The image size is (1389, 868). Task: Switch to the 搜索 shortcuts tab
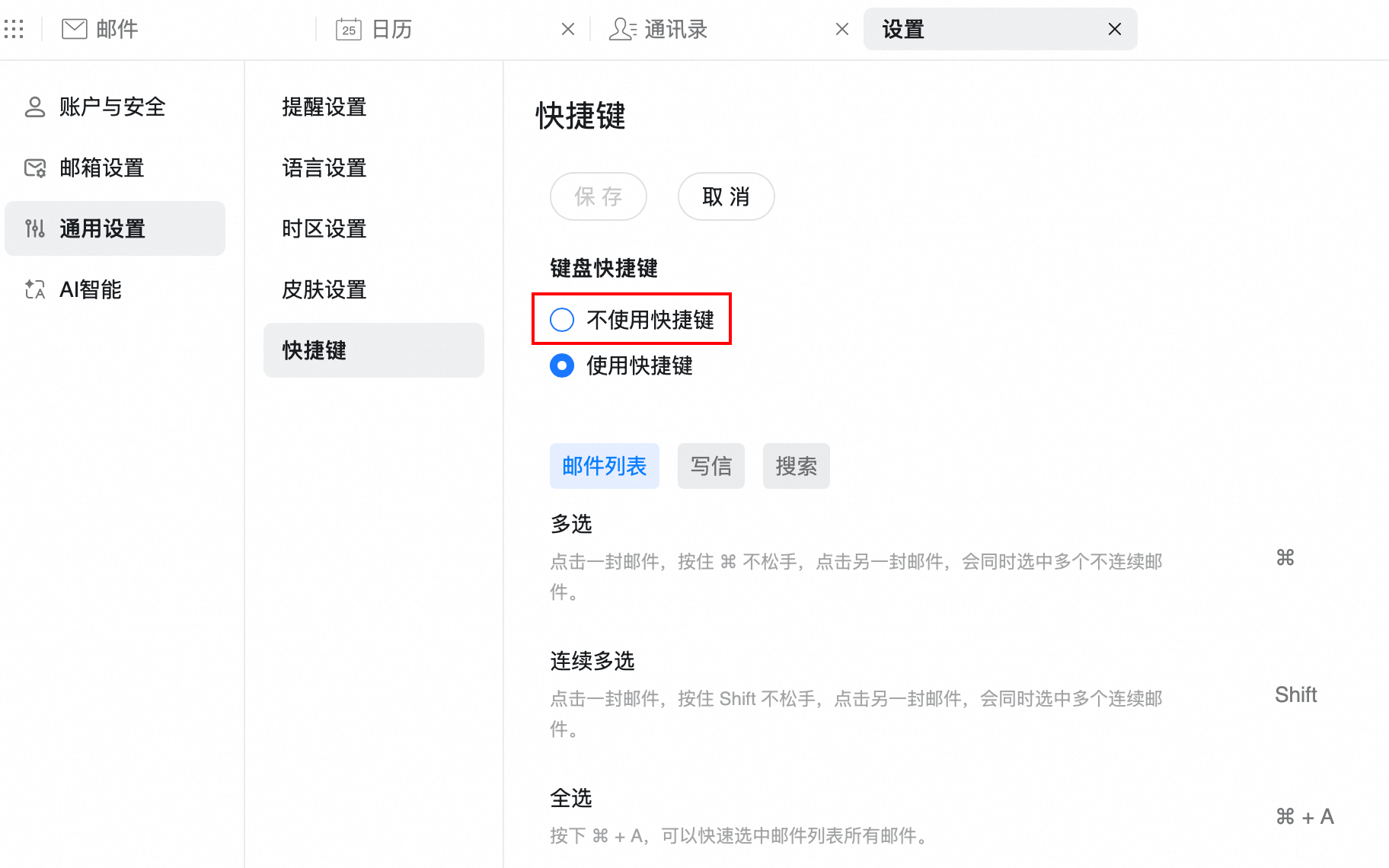(796, 466)
